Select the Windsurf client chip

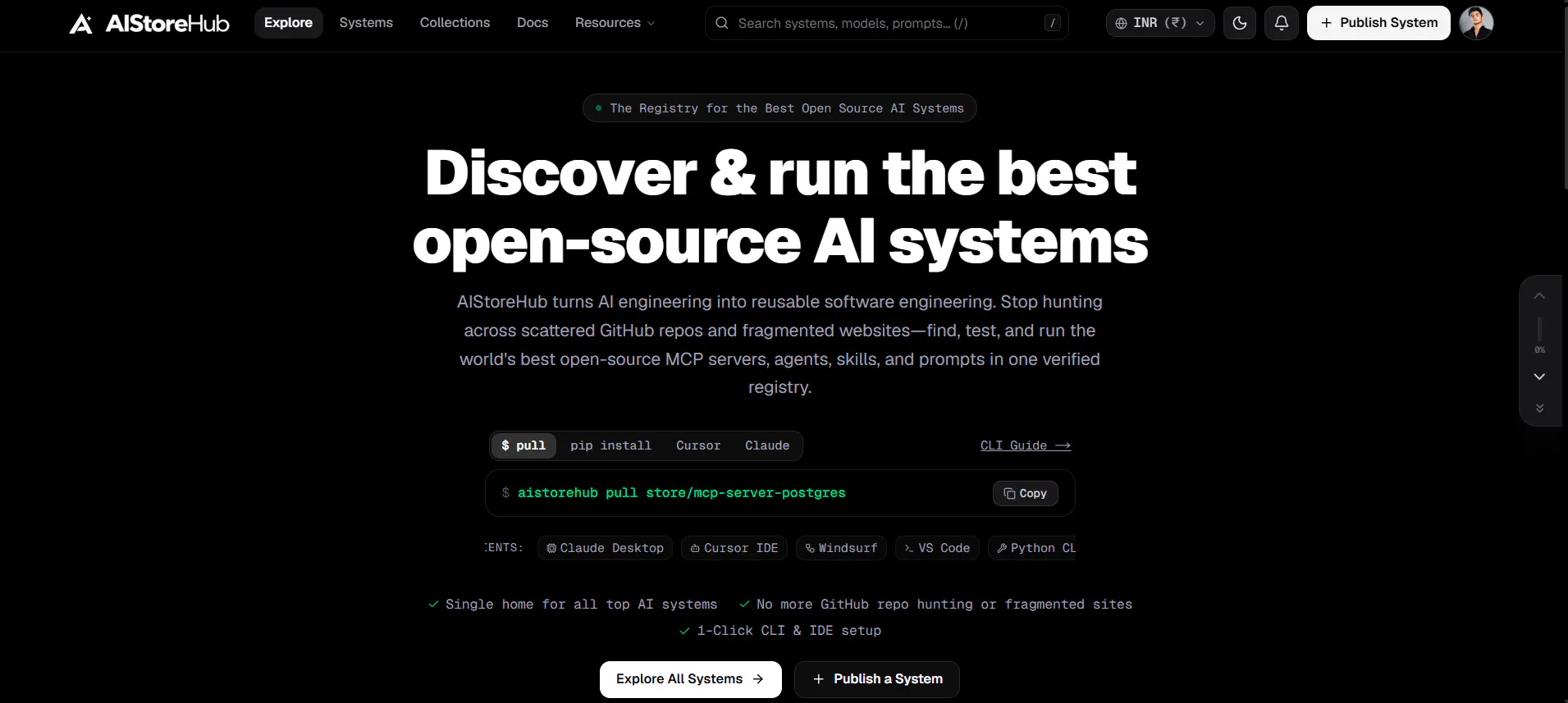coord(841,548)
